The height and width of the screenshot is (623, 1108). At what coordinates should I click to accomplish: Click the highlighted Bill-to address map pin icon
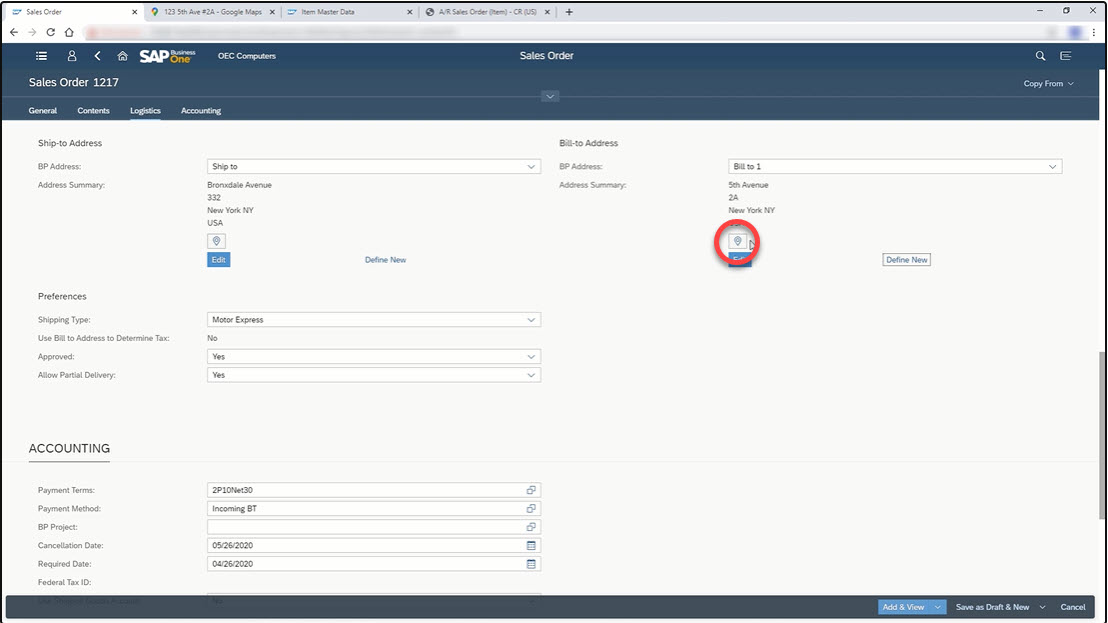coord(737,241)
